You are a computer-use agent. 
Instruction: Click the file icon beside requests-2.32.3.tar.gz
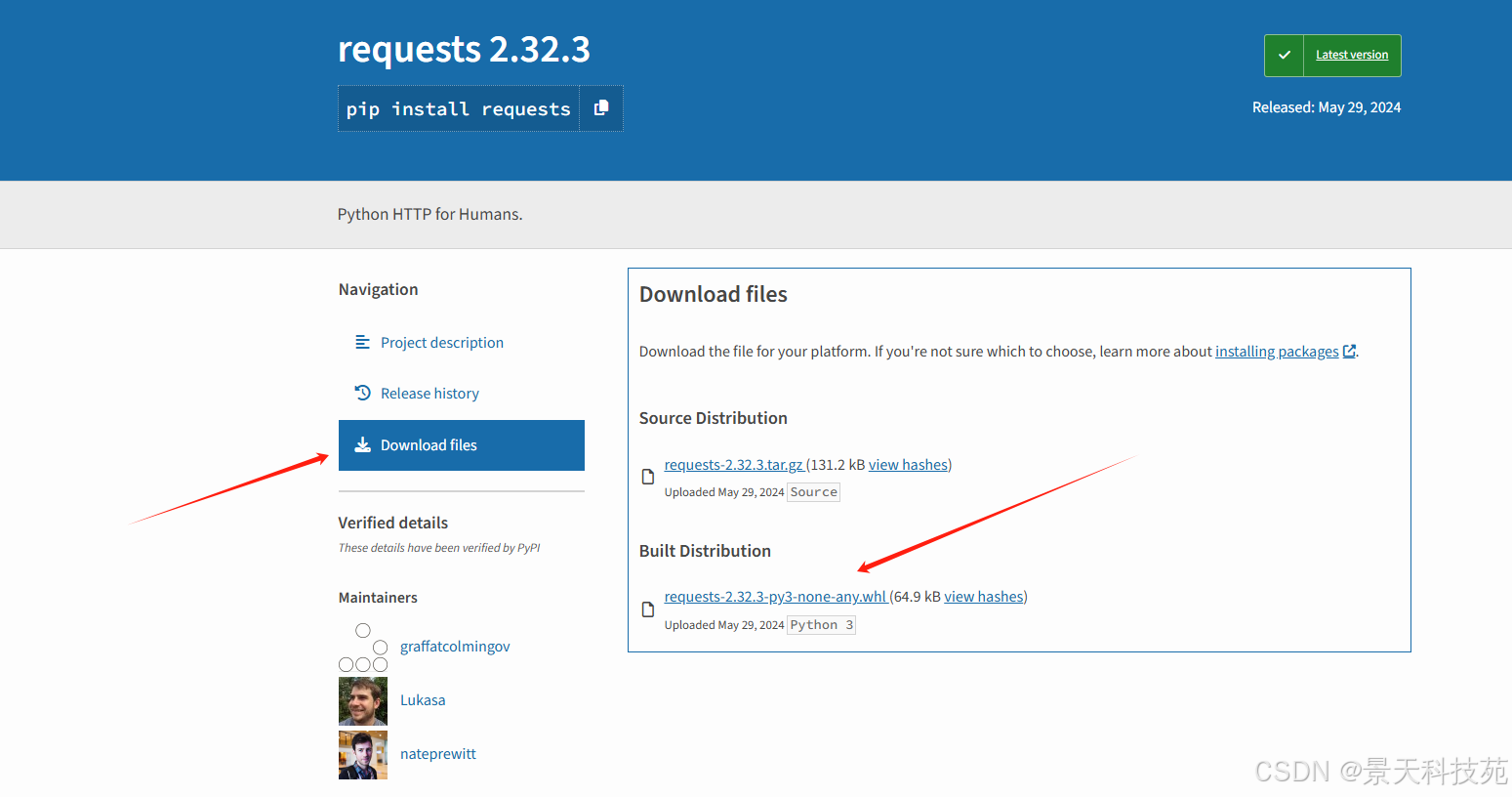tap(647, 477)
